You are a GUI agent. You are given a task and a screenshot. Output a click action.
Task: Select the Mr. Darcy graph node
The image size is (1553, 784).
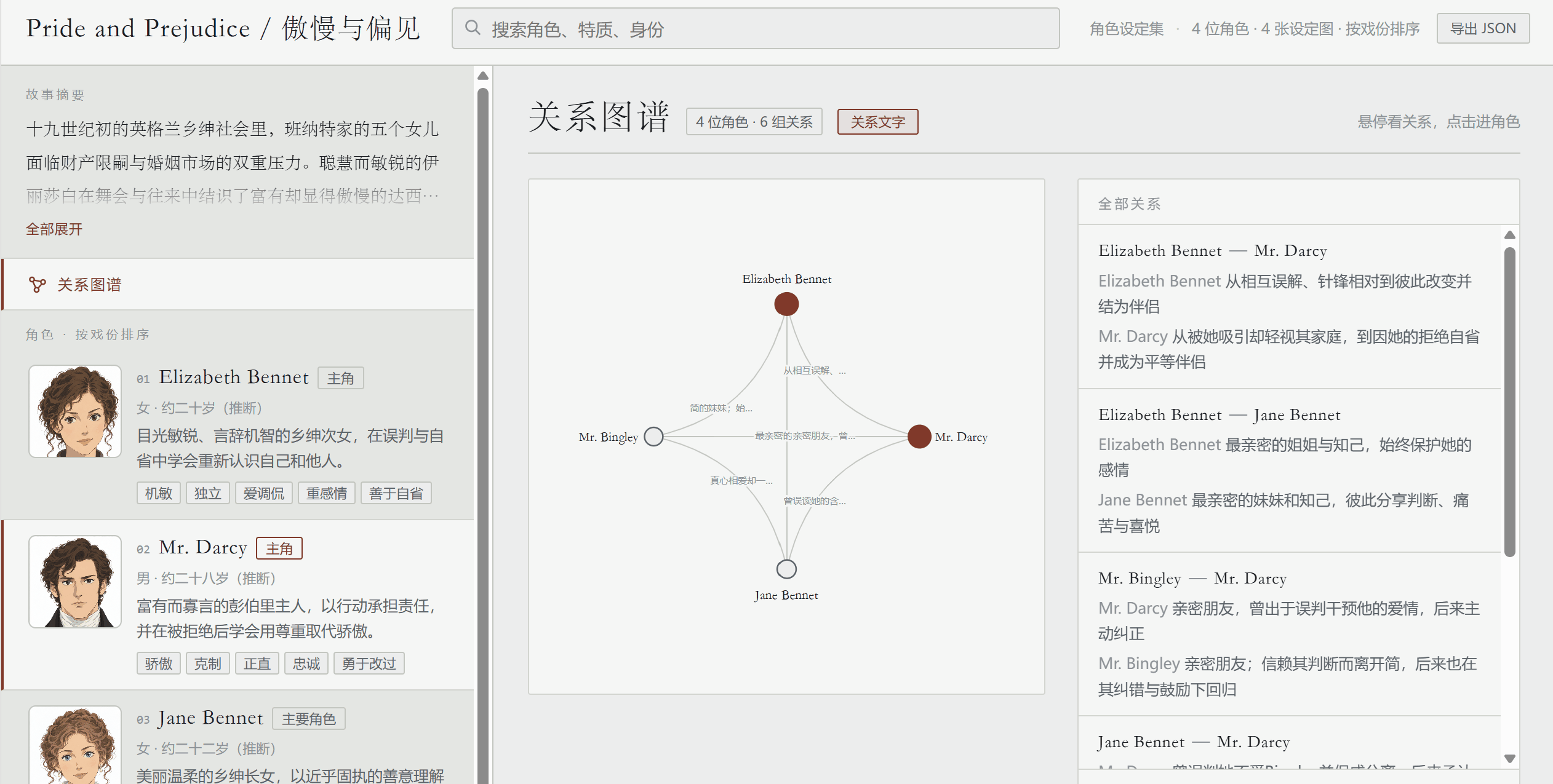[919, 437]
